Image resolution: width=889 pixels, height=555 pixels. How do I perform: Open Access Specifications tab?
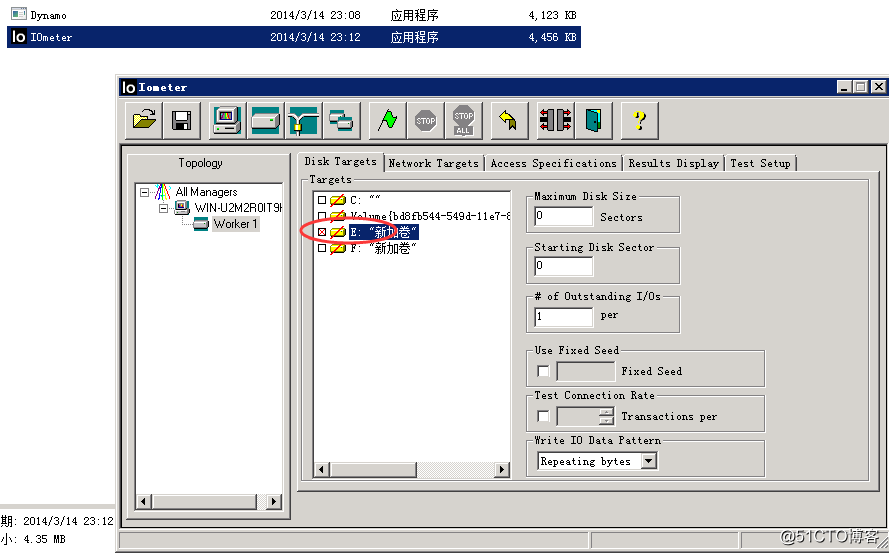coord(553,164)
